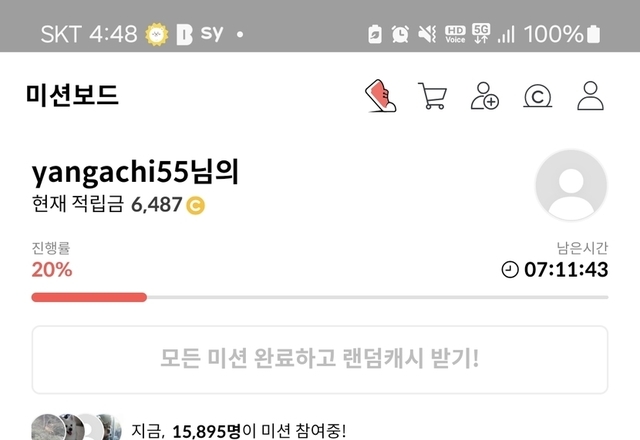Open the my profile icon
Viewport: 640px width, 440px height.
[590, 96]
